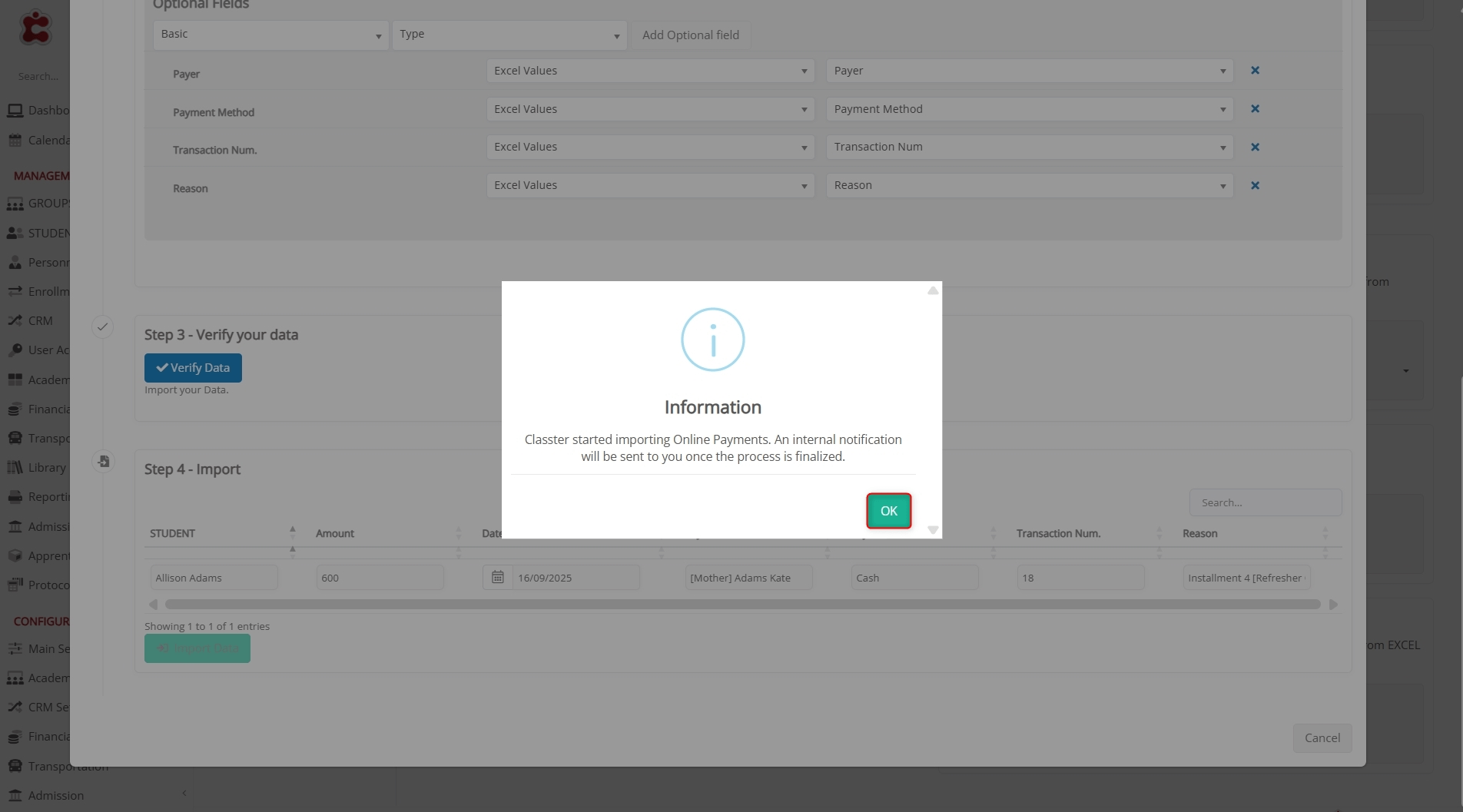Click the table Search input field
Viewport: 1463px width, 812px height.
click(x=1265, y=503)
